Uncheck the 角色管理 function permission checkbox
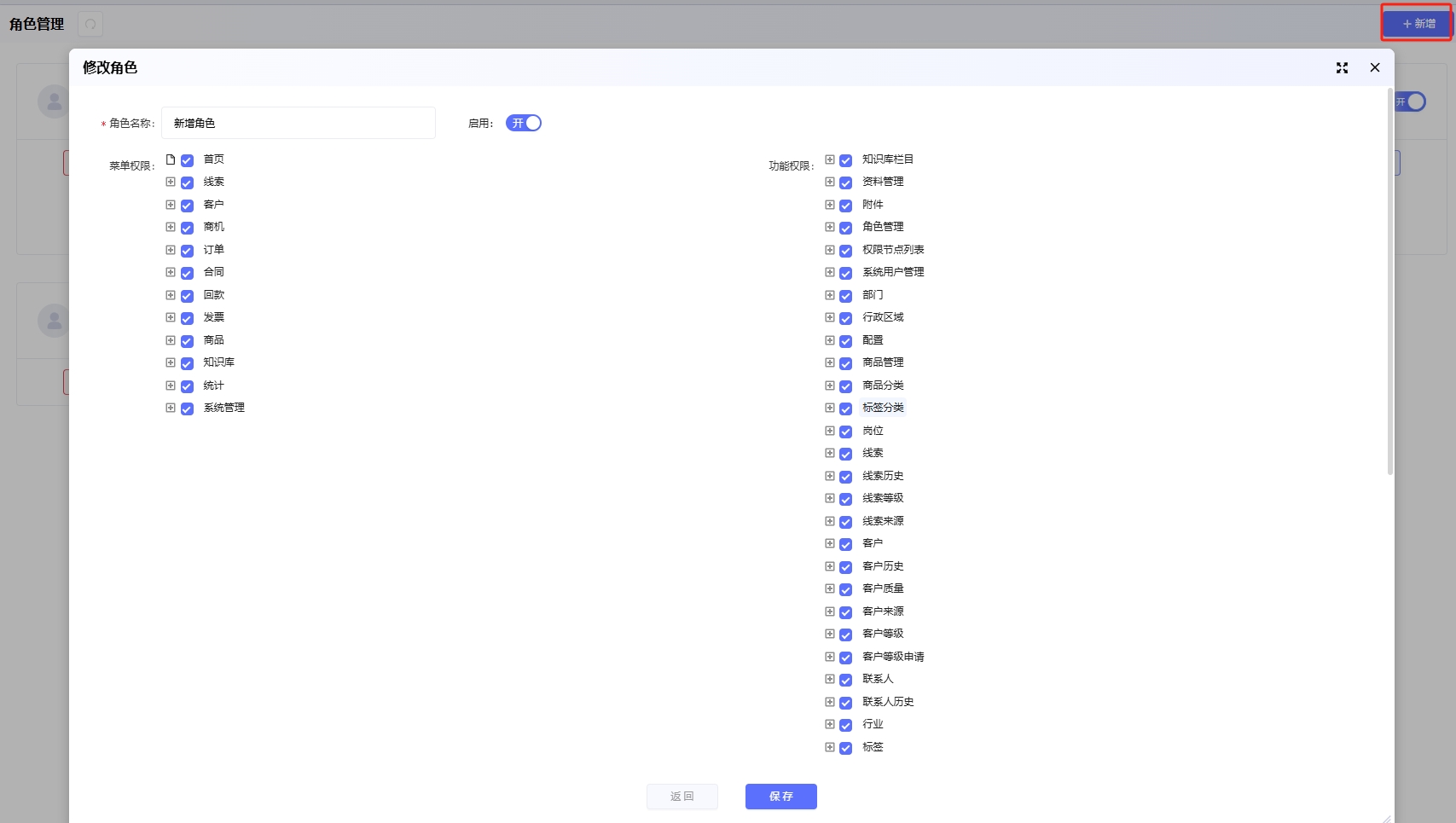This screenshot has height=823, width=1456. [x=846, y=228]
